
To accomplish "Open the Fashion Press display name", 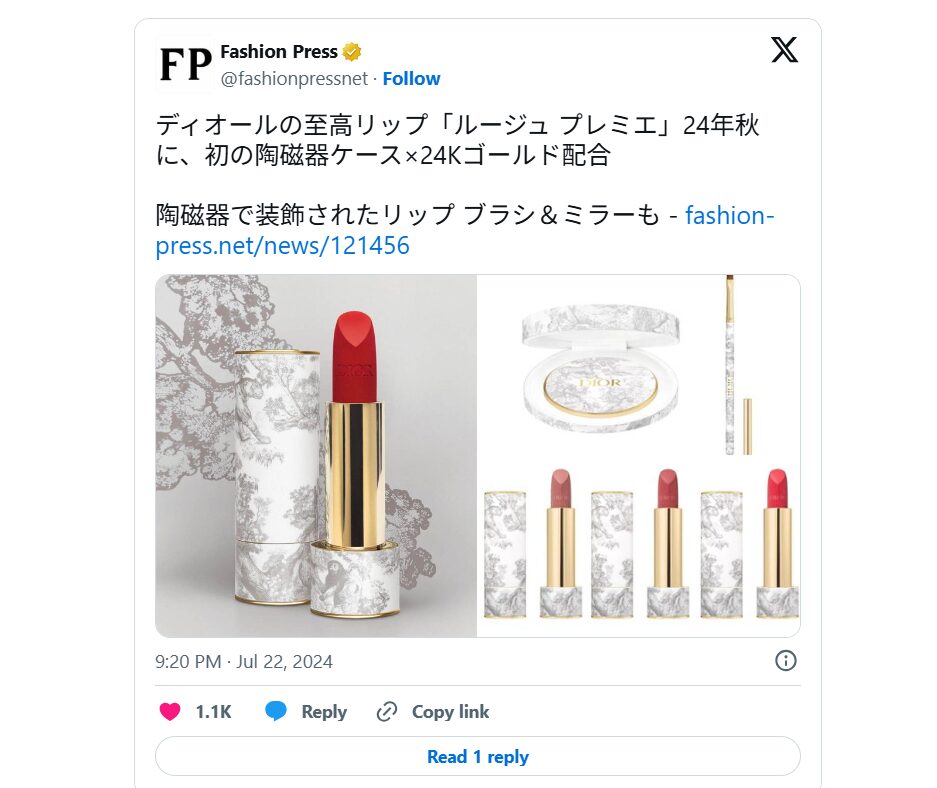I will click(x=278, y=52).
